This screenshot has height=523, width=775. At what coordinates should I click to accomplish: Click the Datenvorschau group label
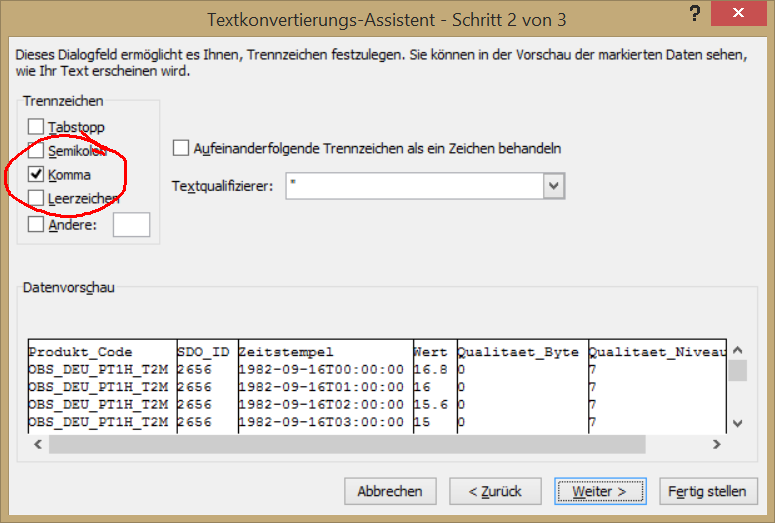69,288
